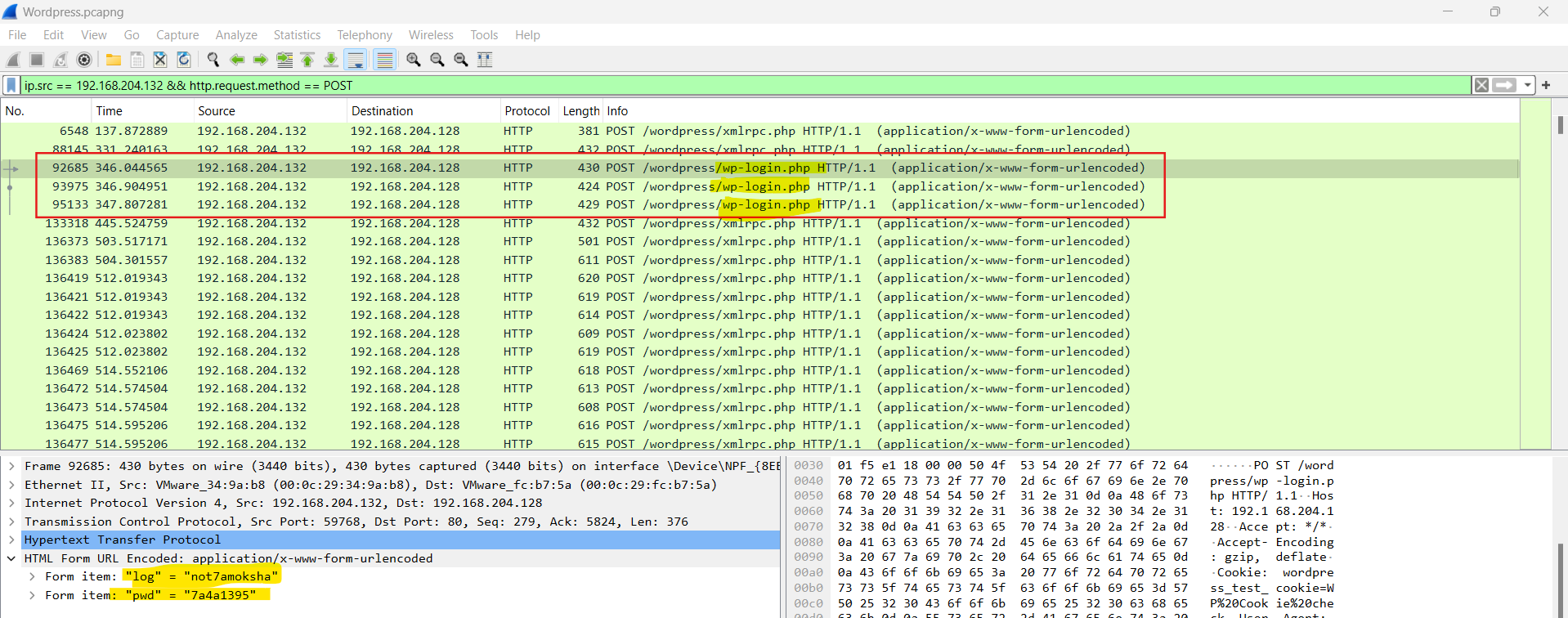This screenshot has height=618, width=1568.
Task: Expand the "pwd" form item
Action: (32, 595)
